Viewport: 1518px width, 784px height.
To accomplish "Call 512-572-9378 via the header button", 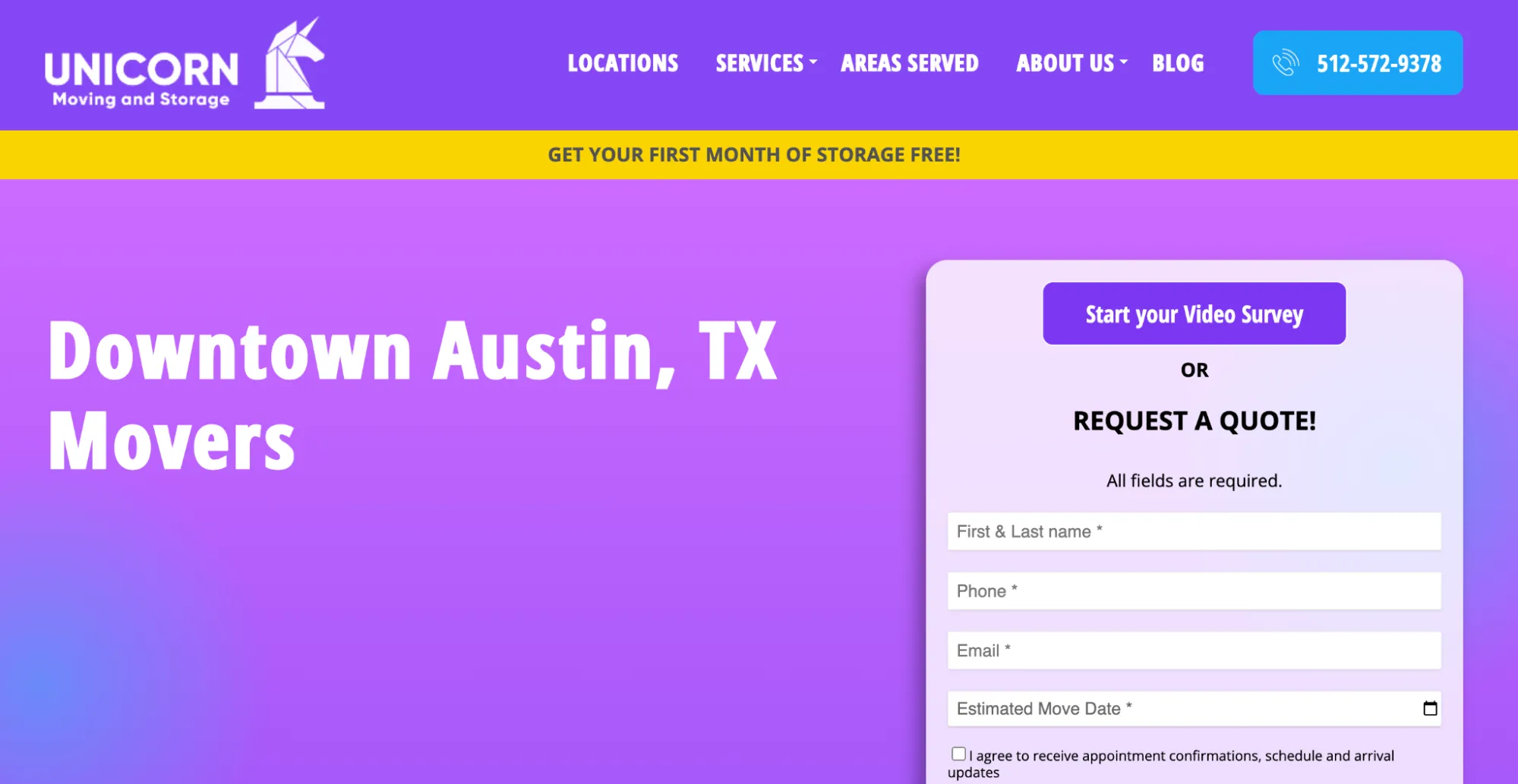I will tap(1358, 64).
